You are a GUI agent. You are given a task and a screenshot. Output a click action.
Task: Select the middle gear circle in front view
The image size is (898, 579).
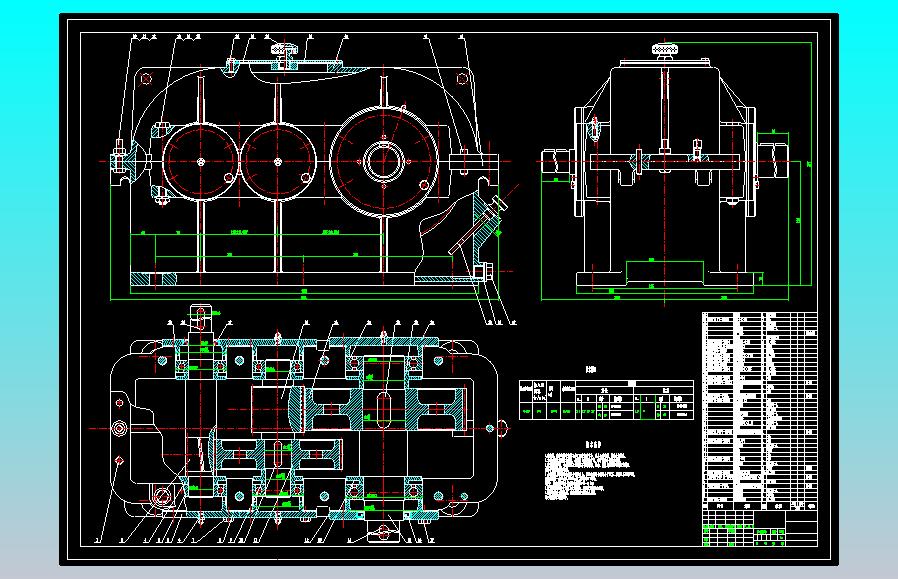(x=278, y=162)
